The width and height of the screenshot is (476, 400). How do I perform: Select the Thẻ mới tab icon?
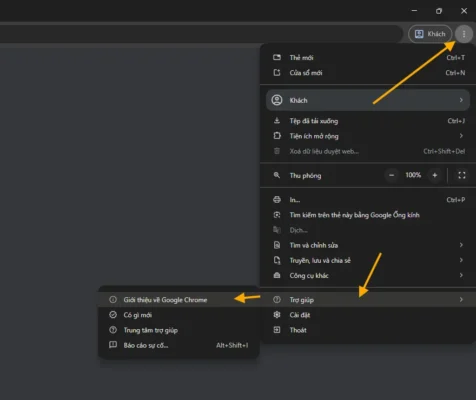point(277,57)
